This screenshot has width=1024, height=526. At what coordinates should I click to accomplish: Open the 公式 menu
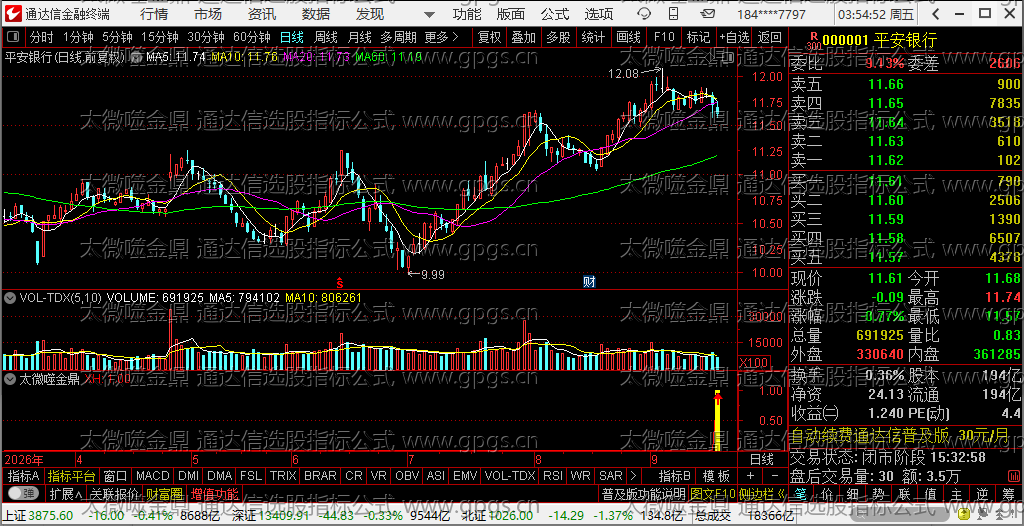(x=554, y=14)
